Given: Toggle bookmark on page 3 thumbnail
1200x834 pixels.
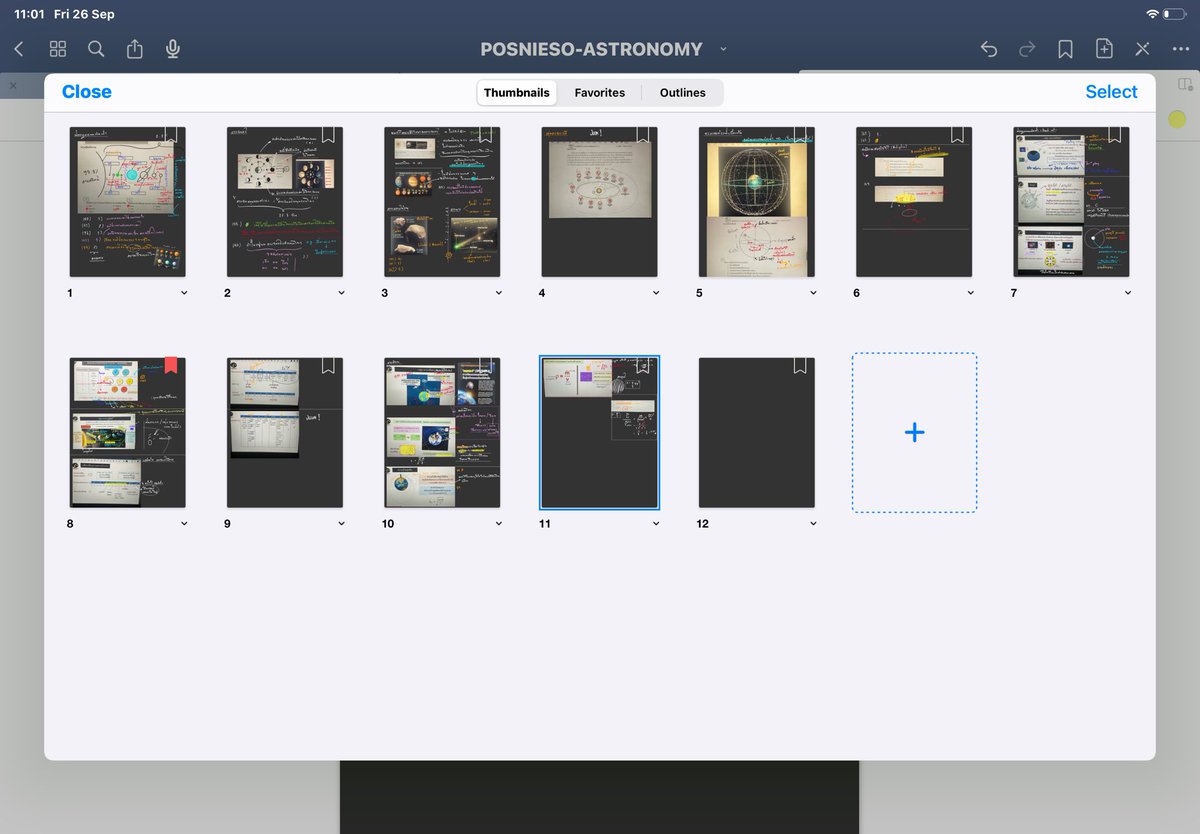Looking at the screenshot, I should tap(485, 135).
